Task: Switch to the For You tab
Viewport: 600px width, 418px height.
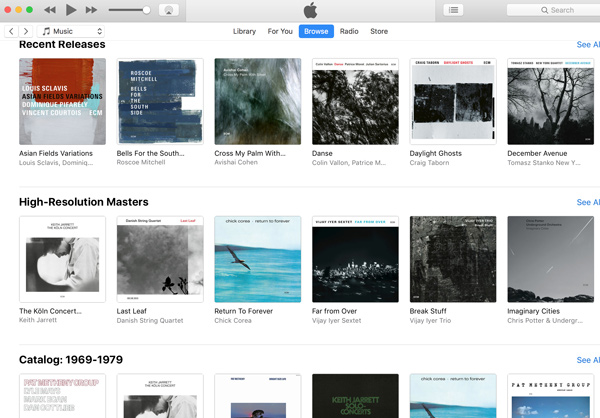Action: pos(280,31)
